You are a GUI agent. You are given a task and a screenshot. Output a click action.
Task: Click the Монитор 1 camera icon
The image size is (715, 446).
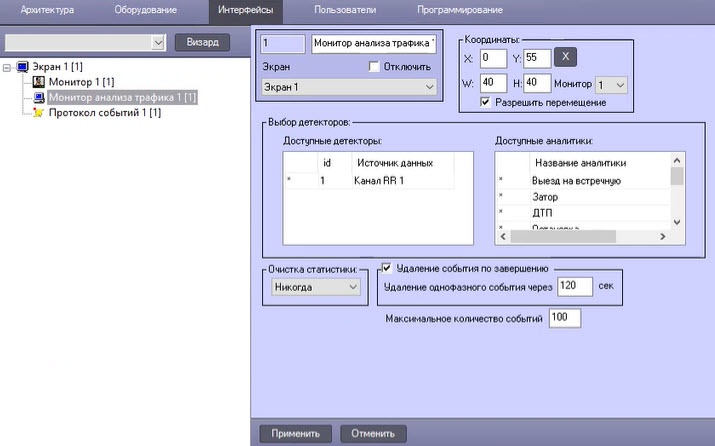pos(39,82)
